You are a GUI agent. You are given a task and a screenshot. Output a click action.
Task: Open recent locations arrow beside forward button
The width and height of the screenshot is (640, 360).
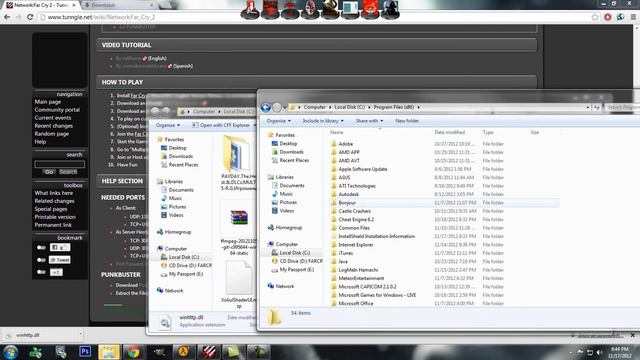pos(285,107)
